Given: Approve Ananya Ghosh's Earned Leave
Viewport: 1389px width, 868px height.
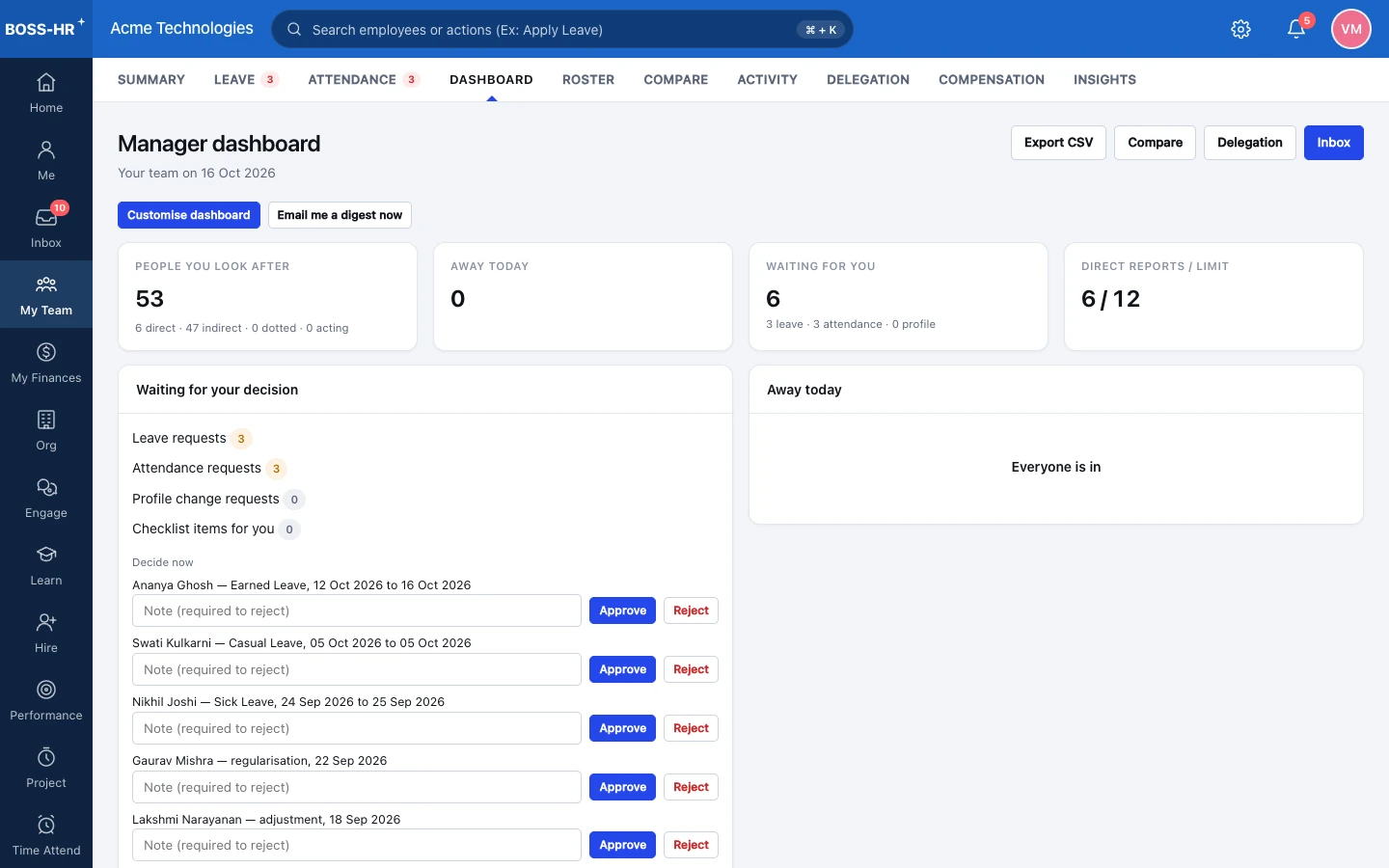Looking at the screenshot, I should point(623,610).
